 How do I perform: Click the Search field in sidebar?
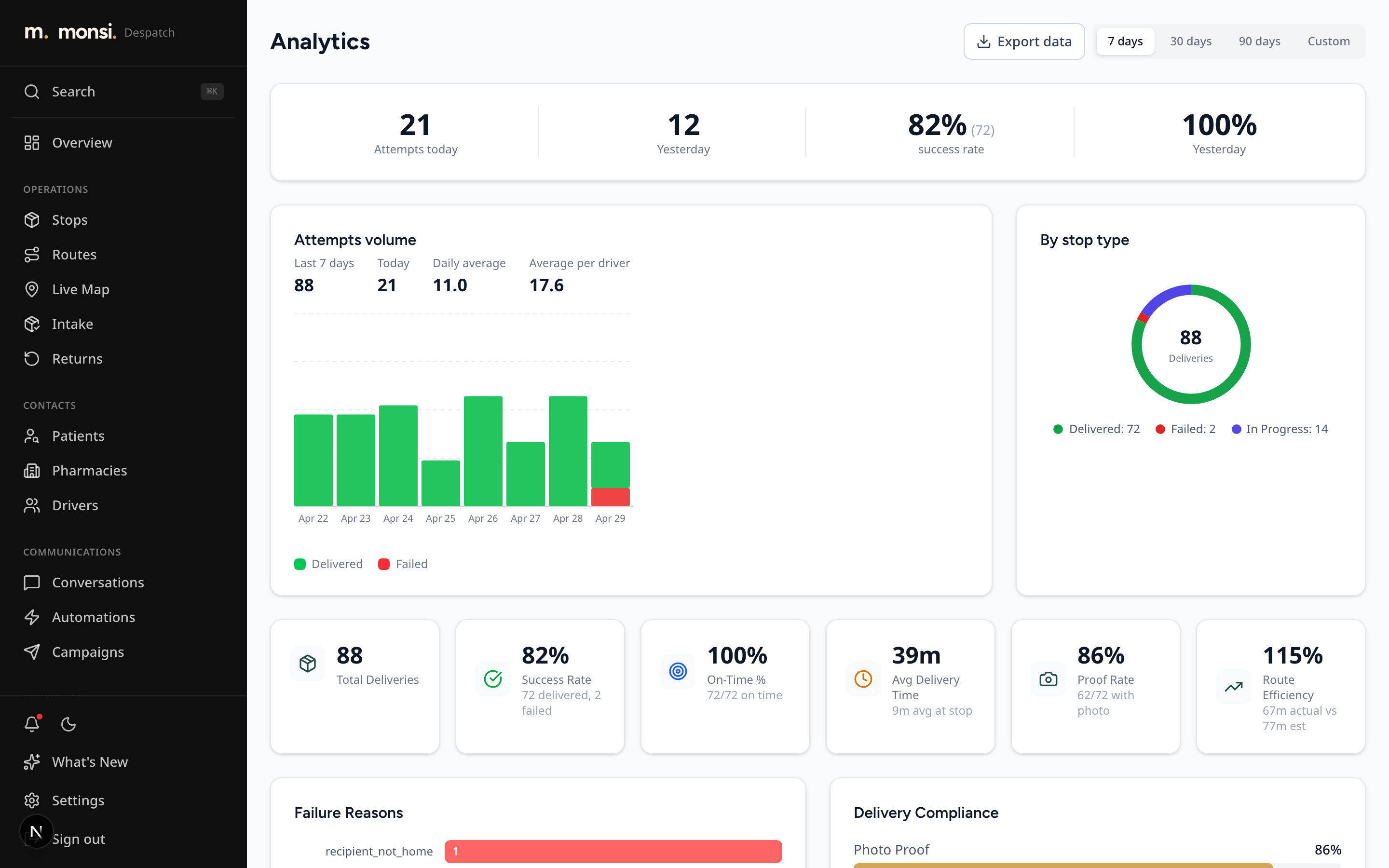click(x=123, y=91)
